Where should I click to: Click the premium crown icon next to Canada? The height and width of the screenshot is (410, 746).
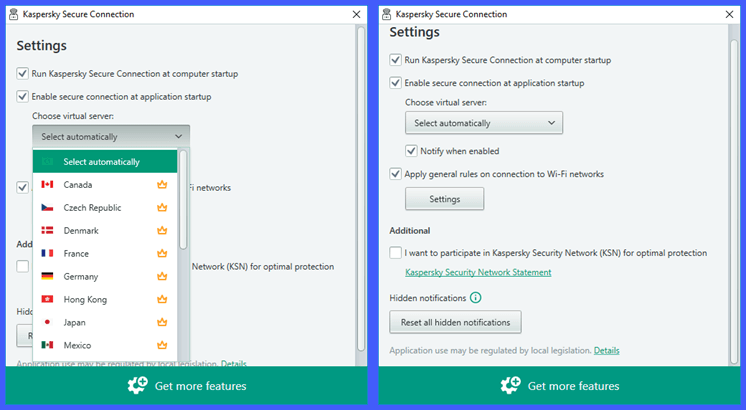tap(162, 185)
